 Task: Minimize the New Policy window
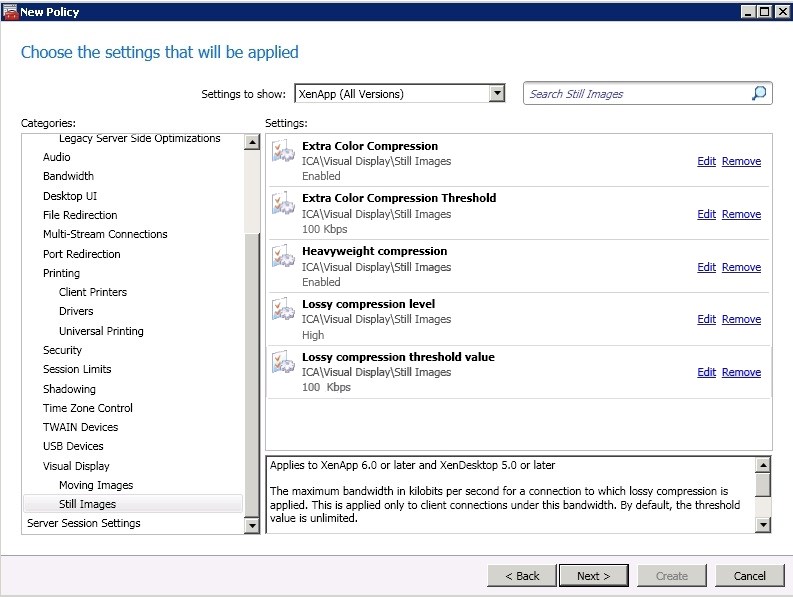pos(748,12)
